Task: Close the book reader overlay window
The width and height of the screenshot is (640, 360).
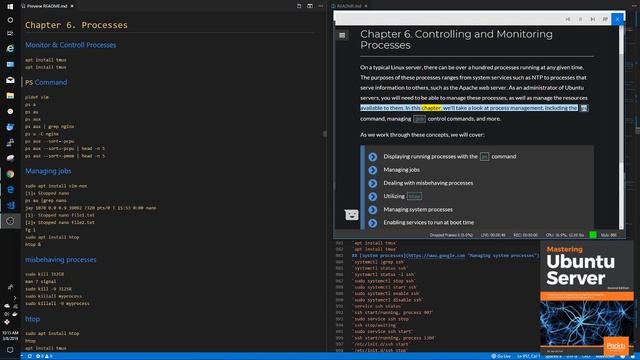Action: pyautogui.click(x=618, y=19)
